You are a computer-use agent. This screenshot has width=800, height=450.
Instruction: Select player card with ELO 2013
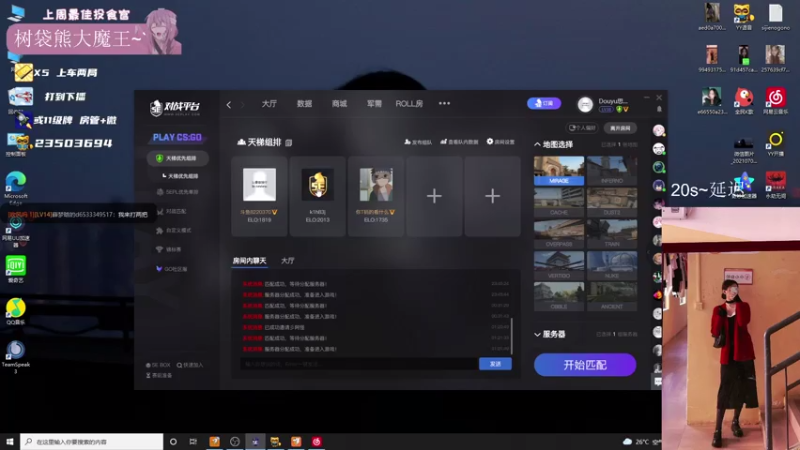point(317,196)
